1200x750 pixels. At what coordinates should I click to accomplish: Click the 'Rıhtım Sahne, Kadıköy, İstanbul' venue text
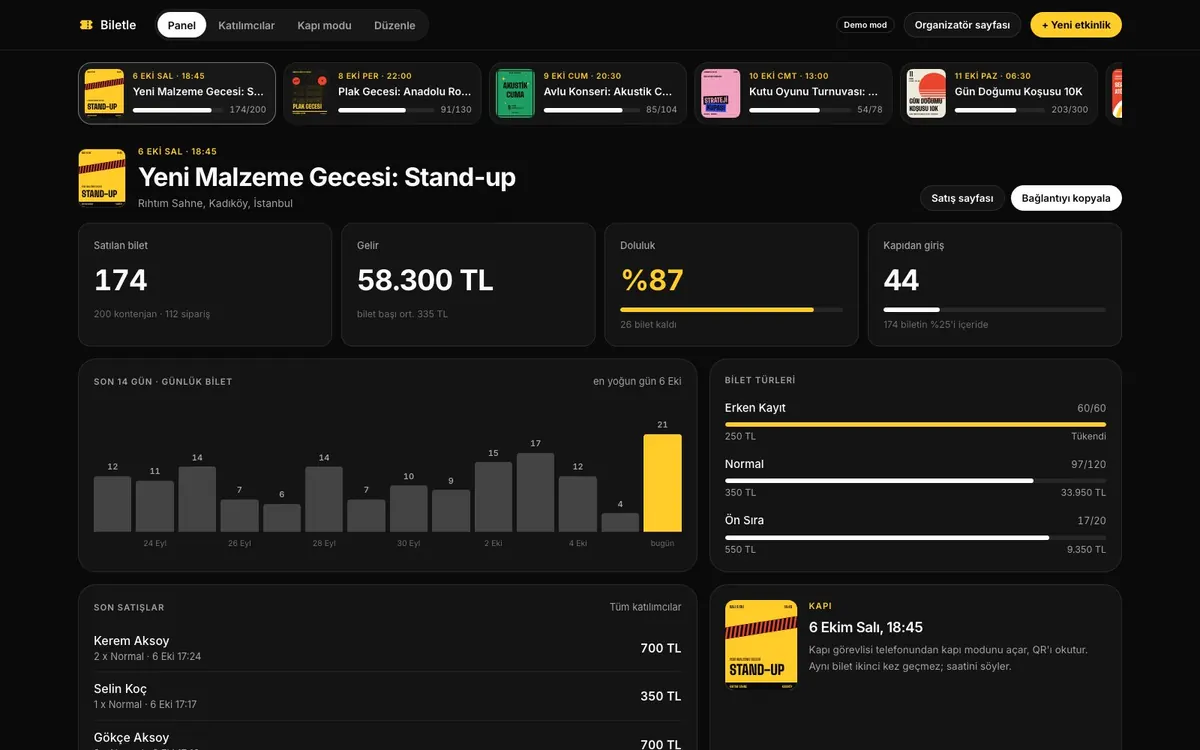pos(215,203)
